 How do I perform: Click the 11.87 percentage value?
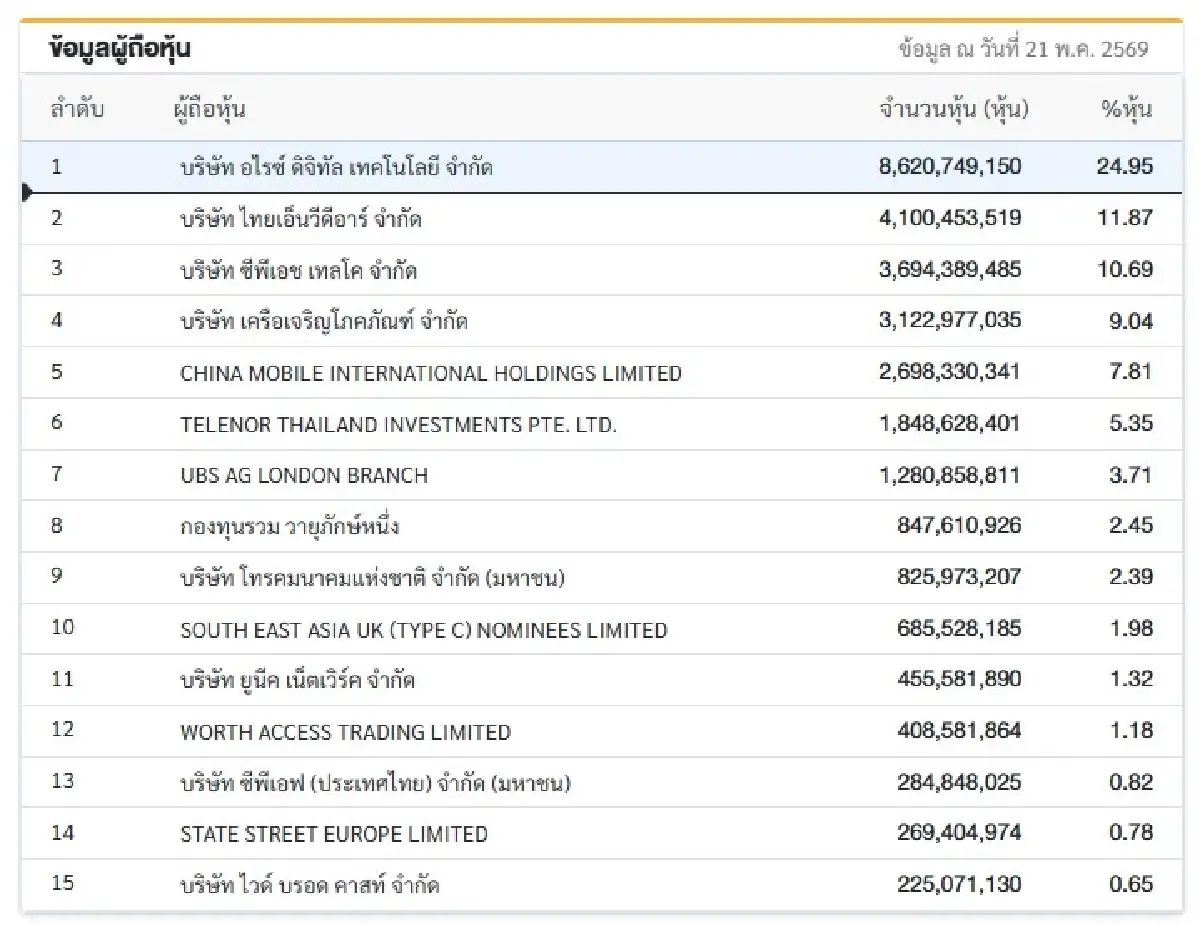tap(1125, 217)
